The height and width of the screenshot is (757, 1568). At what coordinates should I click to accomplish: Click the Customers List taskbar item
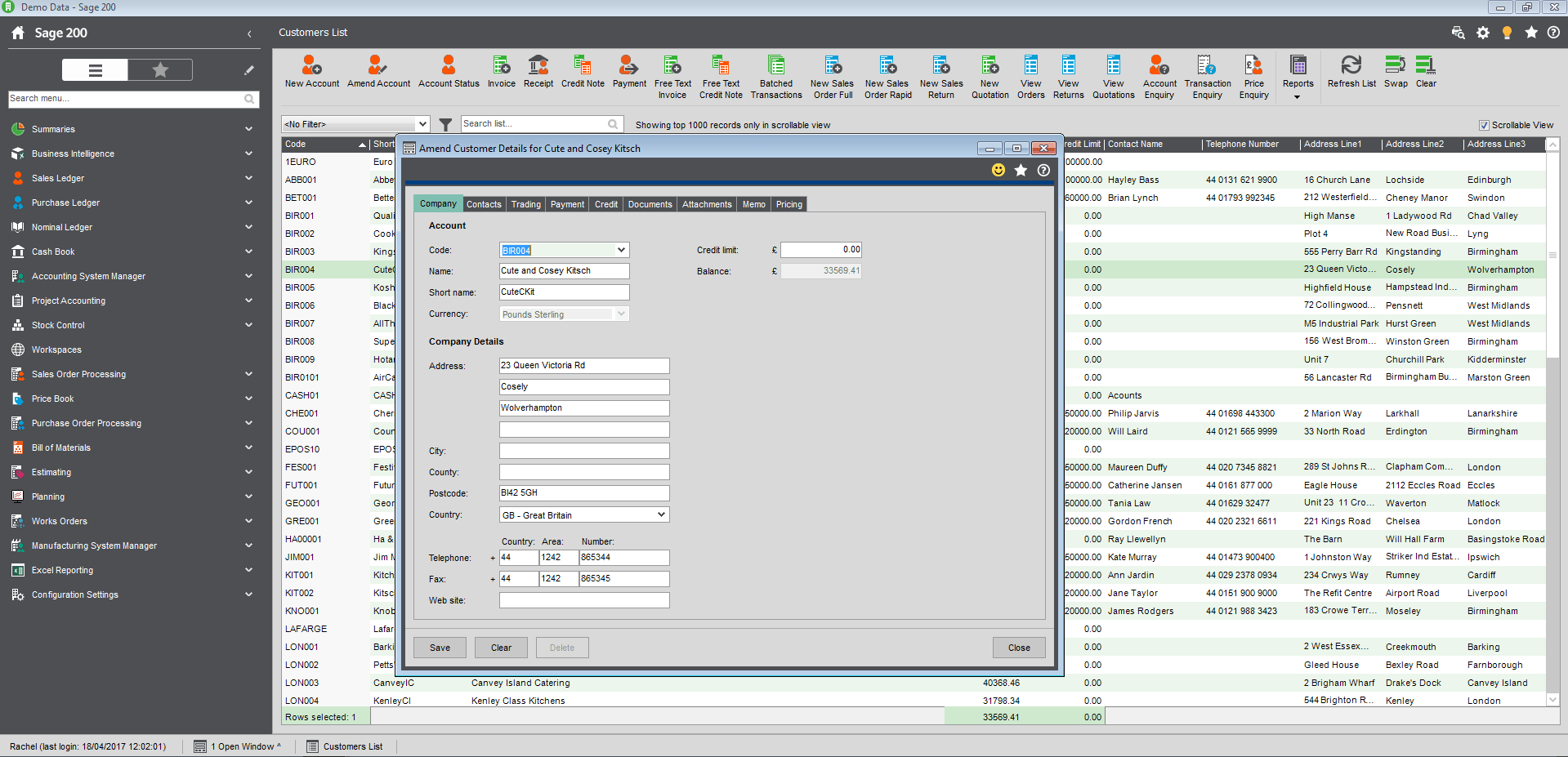345,746
